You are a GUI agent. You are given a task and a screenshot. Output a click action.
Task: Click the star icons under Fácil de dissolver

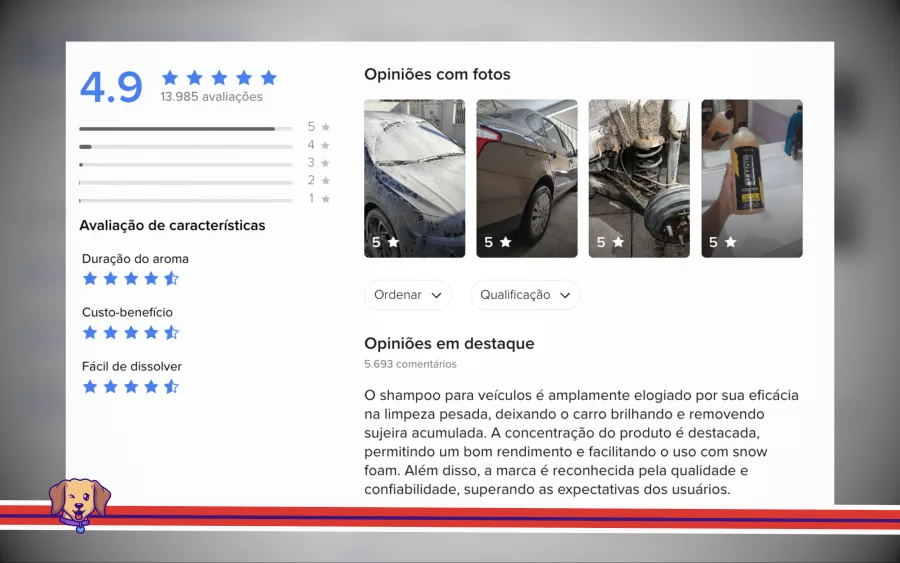130,387
